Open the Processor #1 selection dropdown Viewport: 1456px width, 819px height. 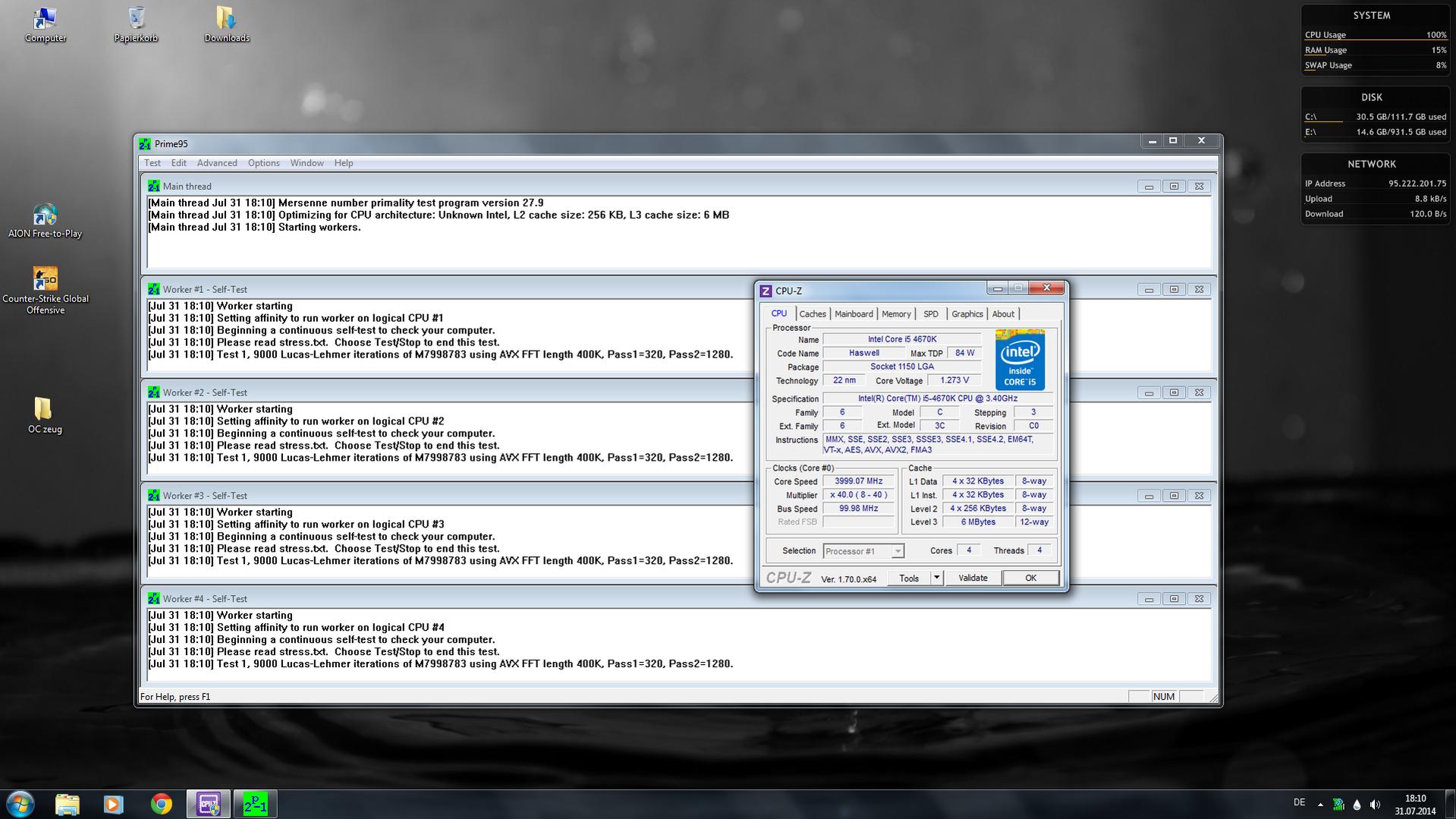coord(863,551)
